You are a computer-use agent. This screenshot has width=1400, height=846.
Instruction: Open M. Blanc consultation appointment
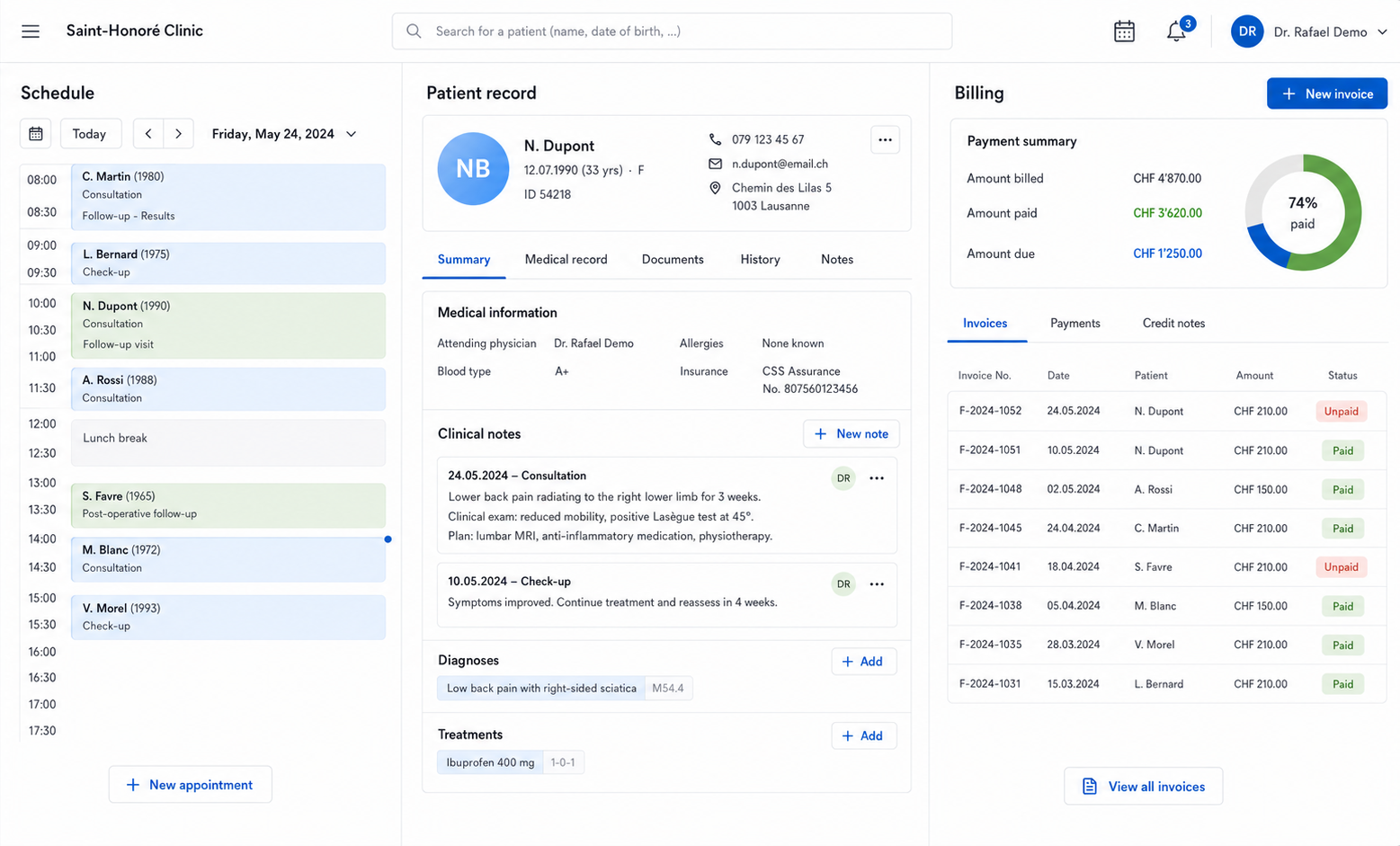coord(228,559)
